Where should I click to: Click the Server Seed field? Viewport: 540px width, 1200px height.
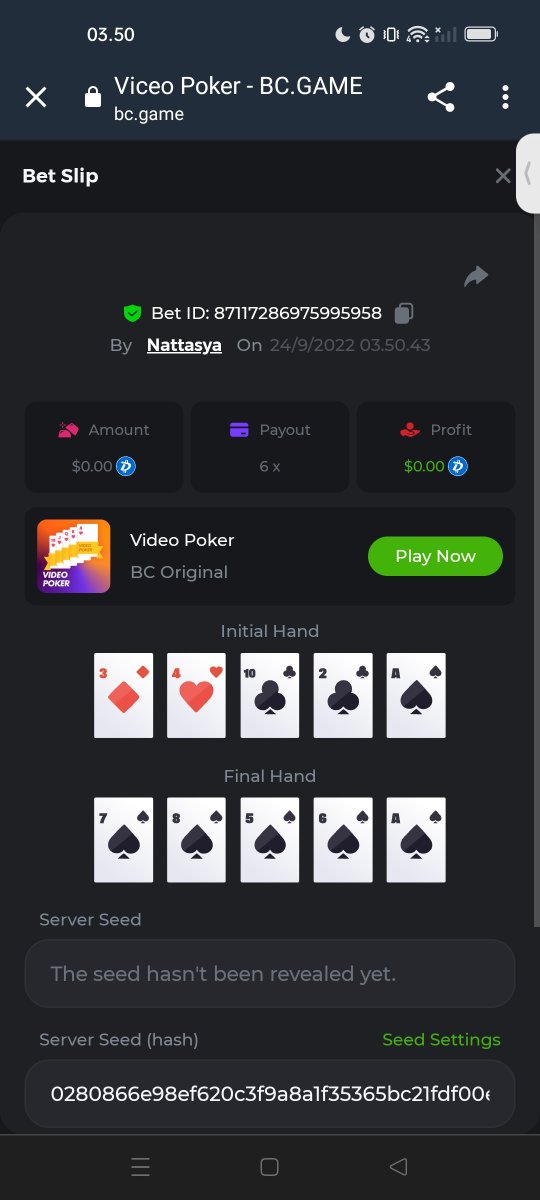click(x=270, y=973)
